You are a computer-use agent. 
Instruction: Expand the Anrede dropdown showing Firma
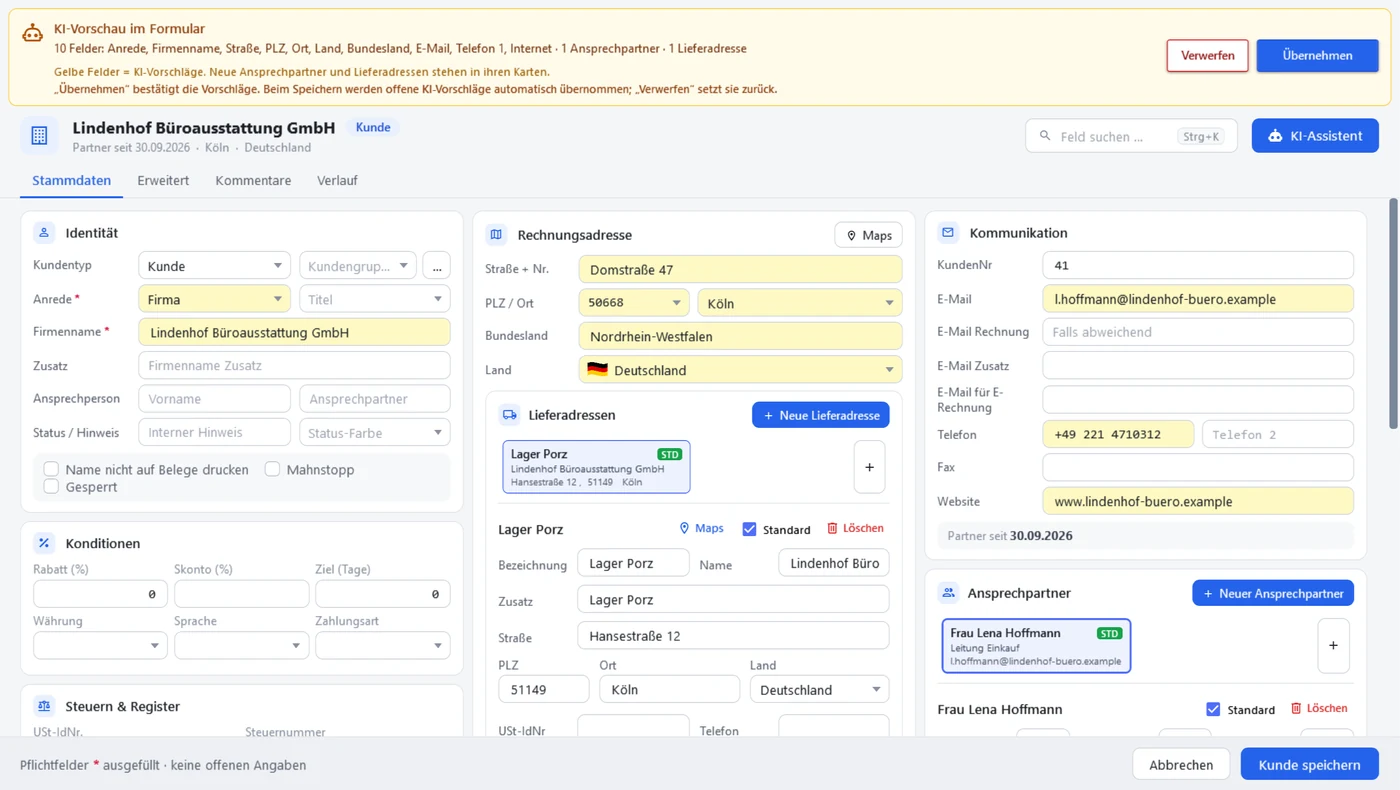point(214,299)
